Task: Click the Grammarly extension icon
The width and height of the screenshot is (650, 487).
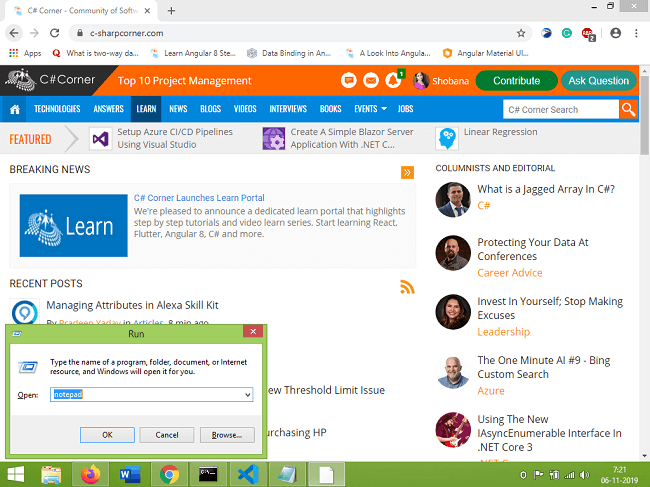Action: [x=567, y=33]
